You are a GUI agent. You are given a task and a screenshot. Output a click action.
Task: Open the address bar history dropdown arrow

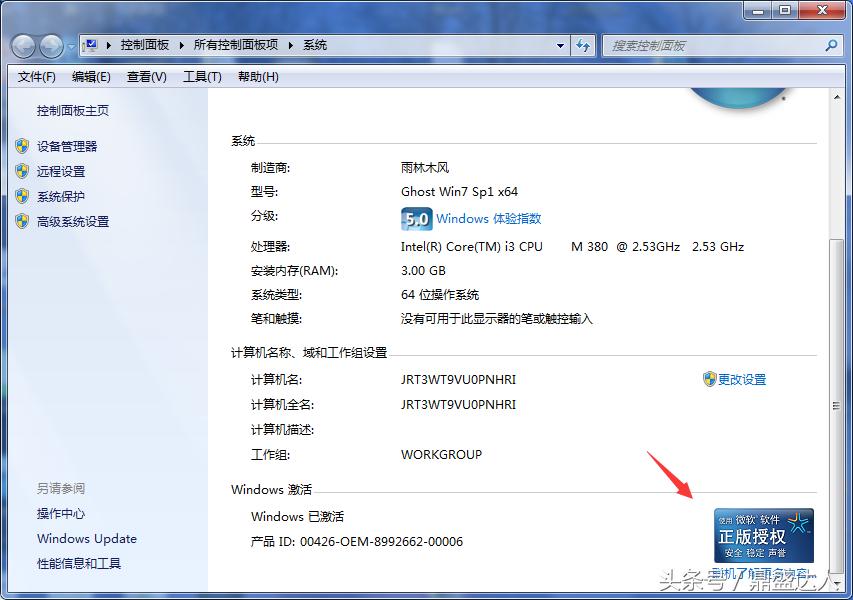tap(561, 45)
